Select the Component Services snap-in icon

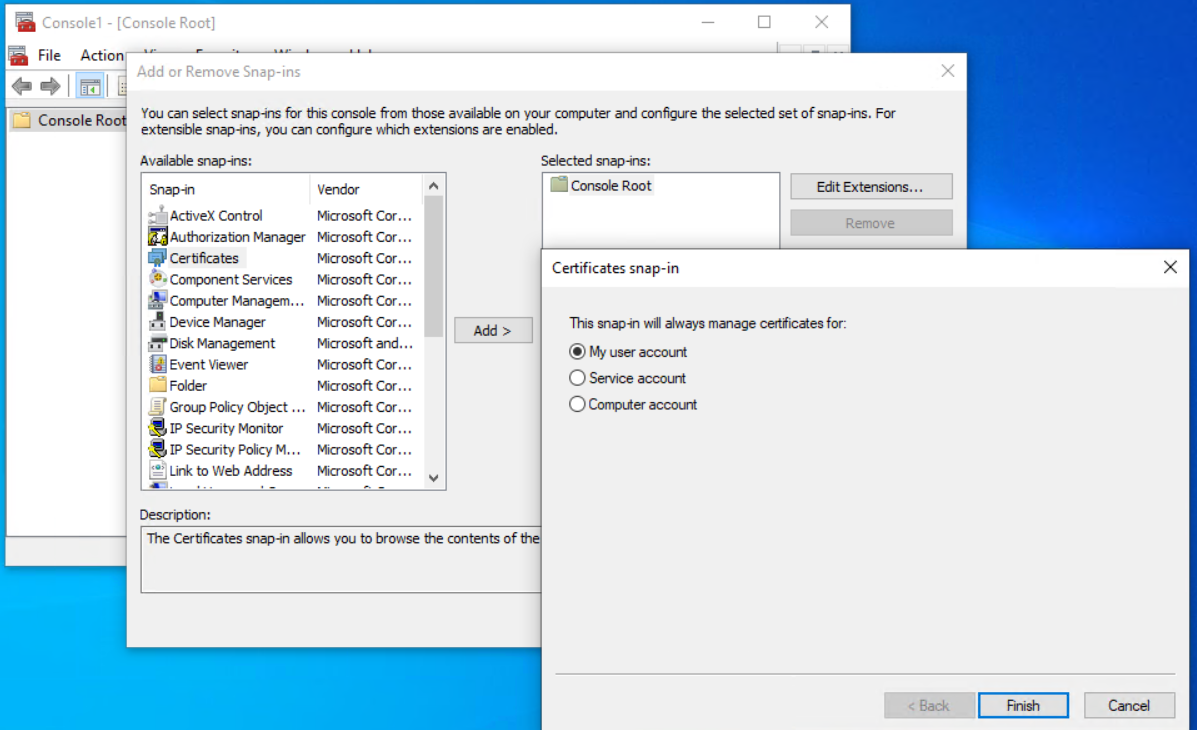coord(157,280)
